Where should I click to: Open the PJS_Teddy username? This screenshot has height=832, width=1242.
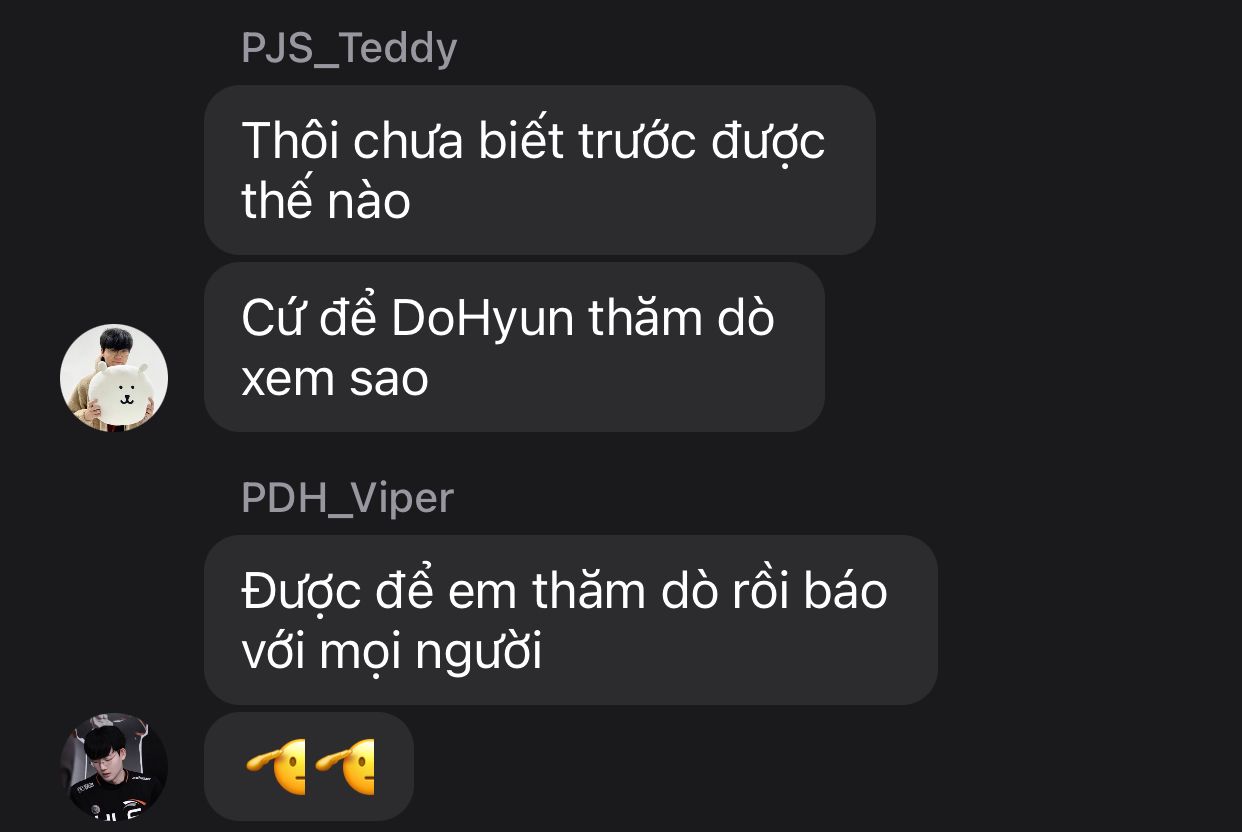(x=349, y=48)
